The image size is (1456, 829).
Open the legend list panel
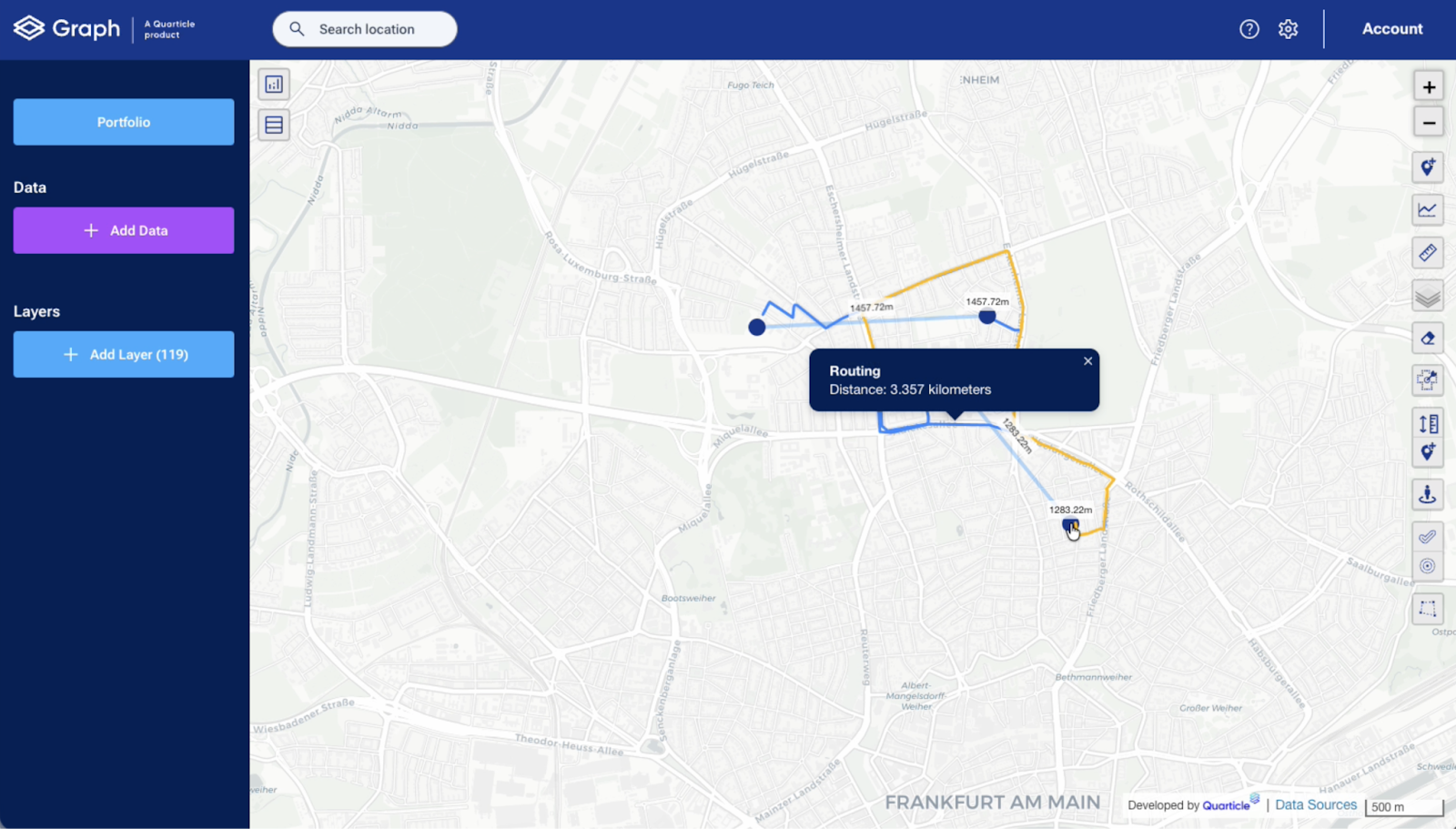click(x=273, y=124)
